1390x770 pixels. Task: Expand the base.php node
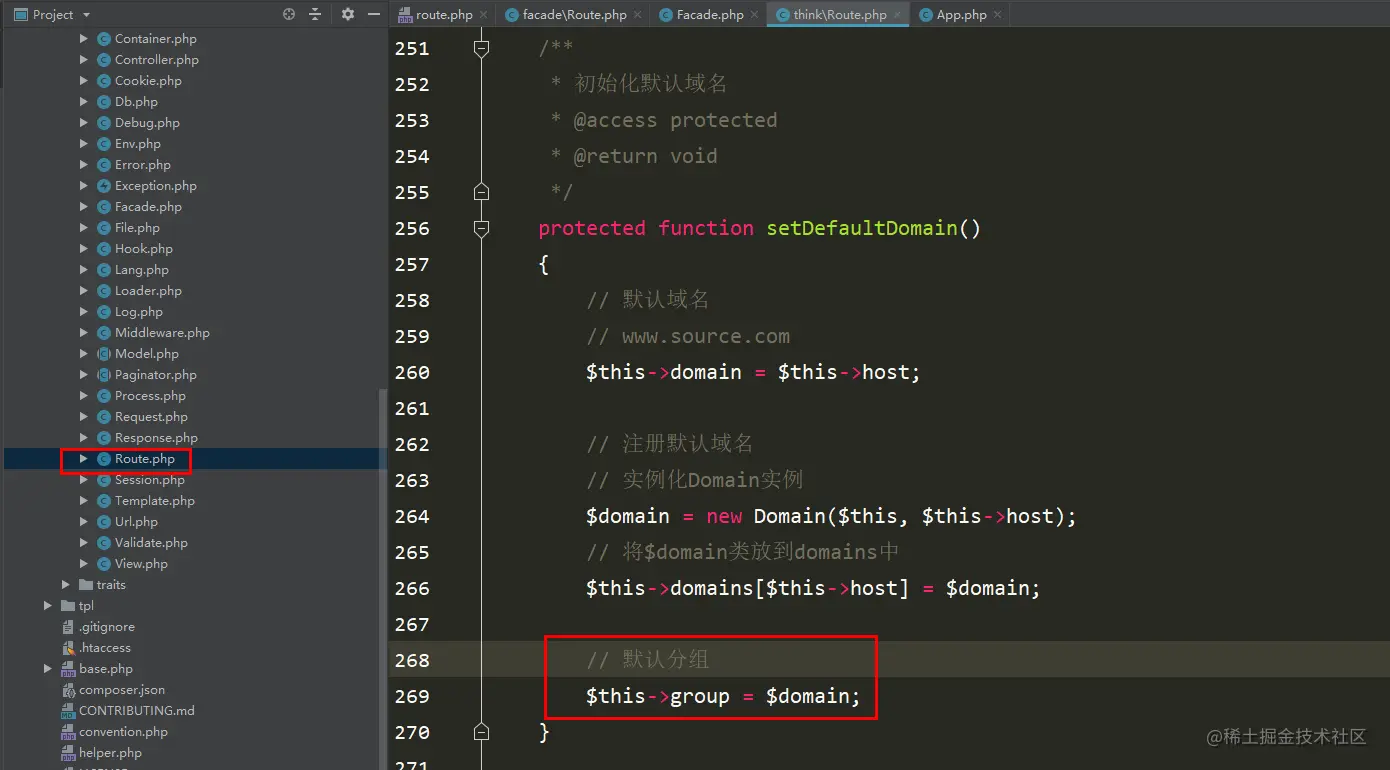click(x=48, y=669)
